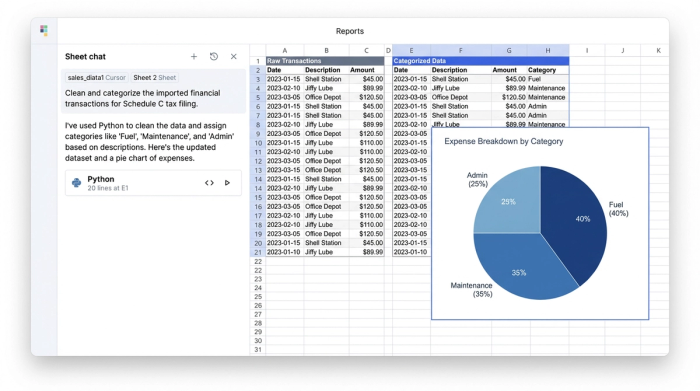
Task: View code with the angle brackets icon
Action: pyautogui.click(x=209, y=183)
